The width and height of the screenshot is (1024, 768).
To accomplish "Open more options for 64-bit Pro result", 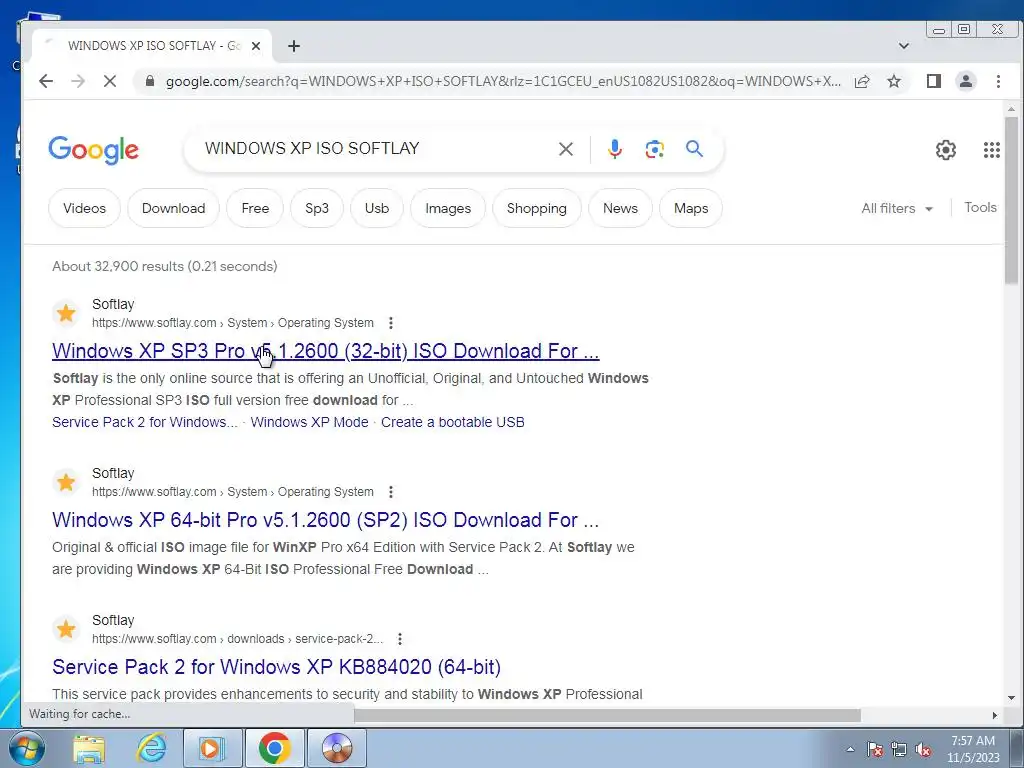I will click(x=391, y=492).
